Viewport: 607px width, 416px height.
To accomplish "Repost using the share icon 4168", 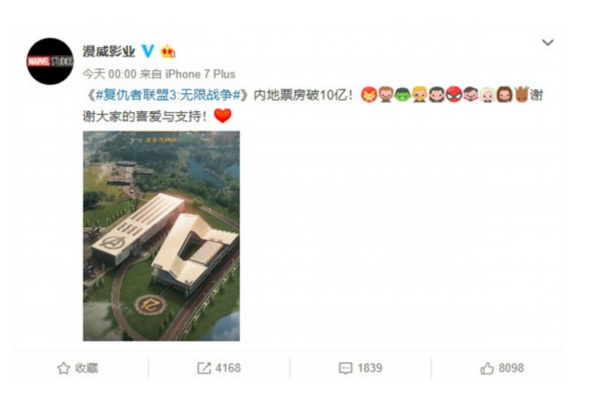I will pos(219,368).
